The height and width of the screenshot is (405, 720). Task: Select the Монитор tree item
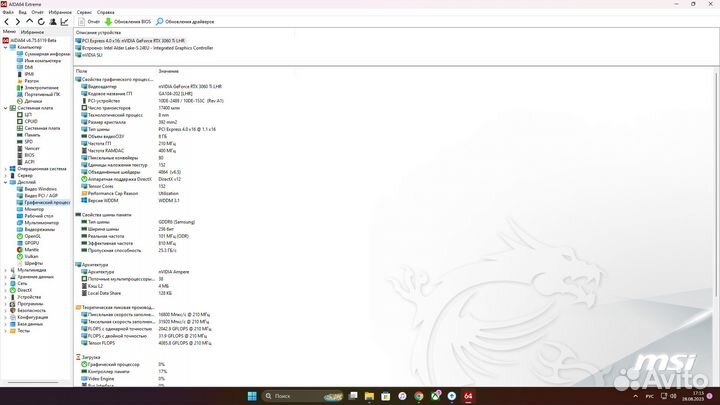click(30, 209)
